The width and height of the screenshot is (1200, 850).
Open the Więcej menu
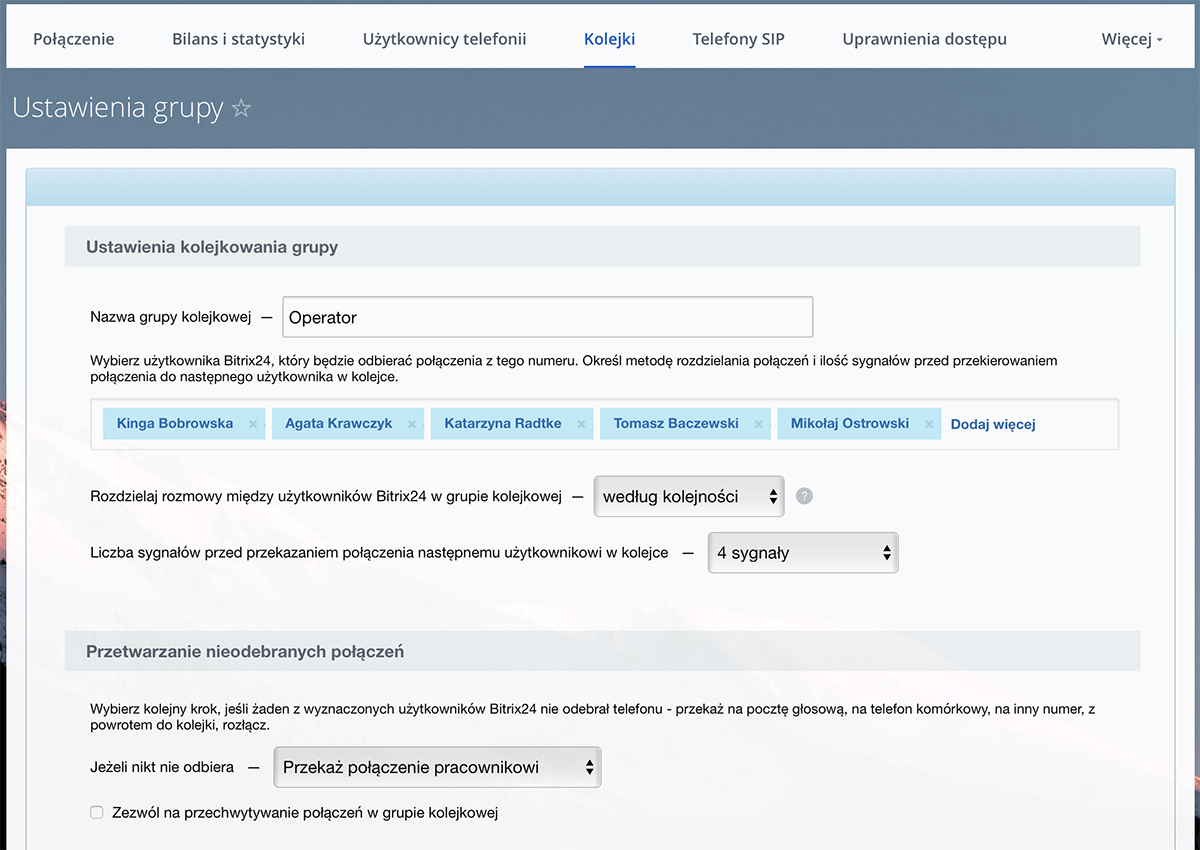1132,40
